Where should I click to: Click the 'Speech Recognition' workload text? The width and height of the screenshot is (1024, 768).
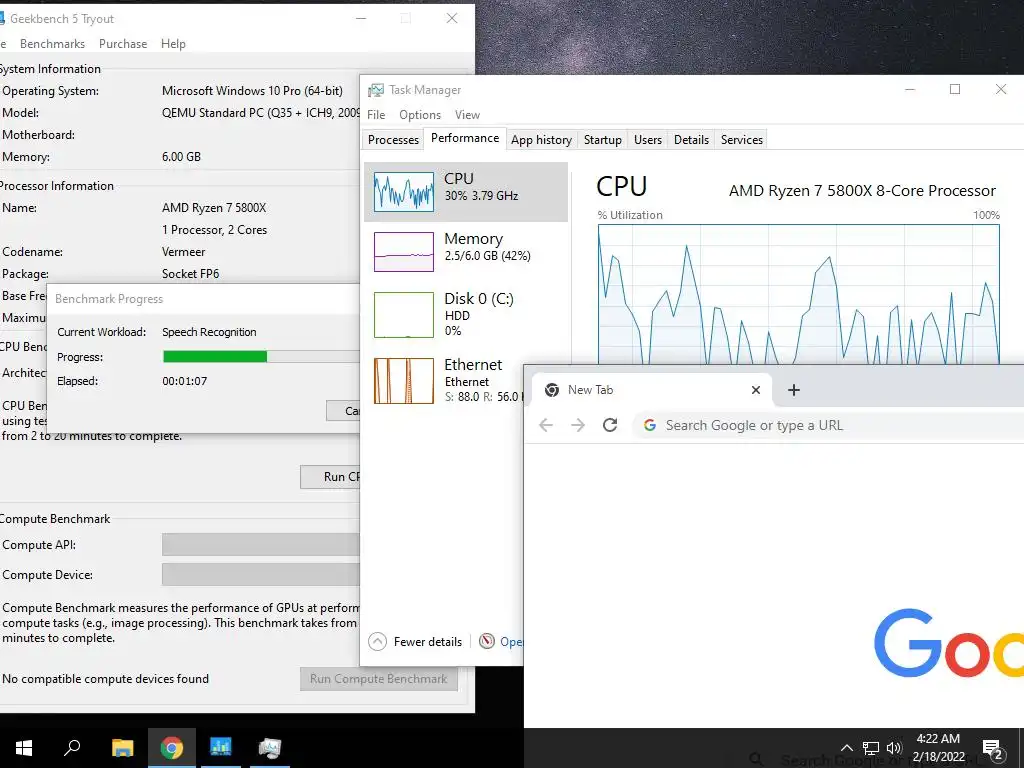[209, 332]
